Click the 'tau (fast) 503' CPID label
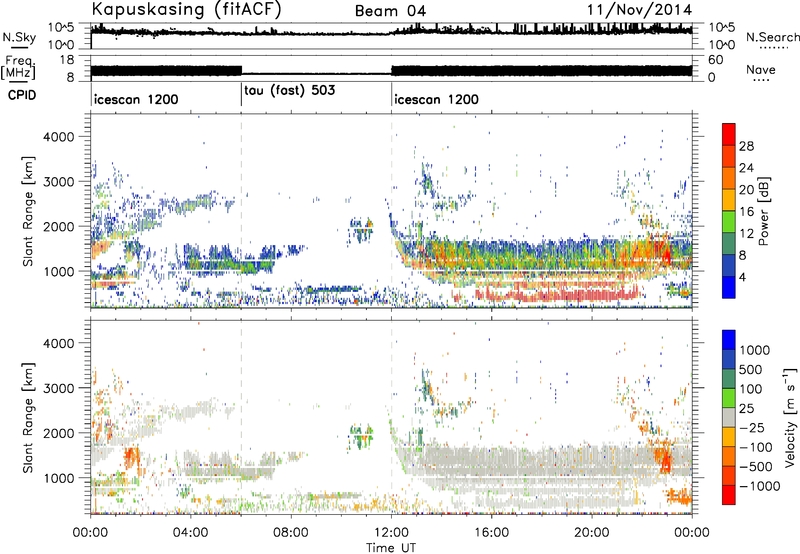 (x=290, y=91)
